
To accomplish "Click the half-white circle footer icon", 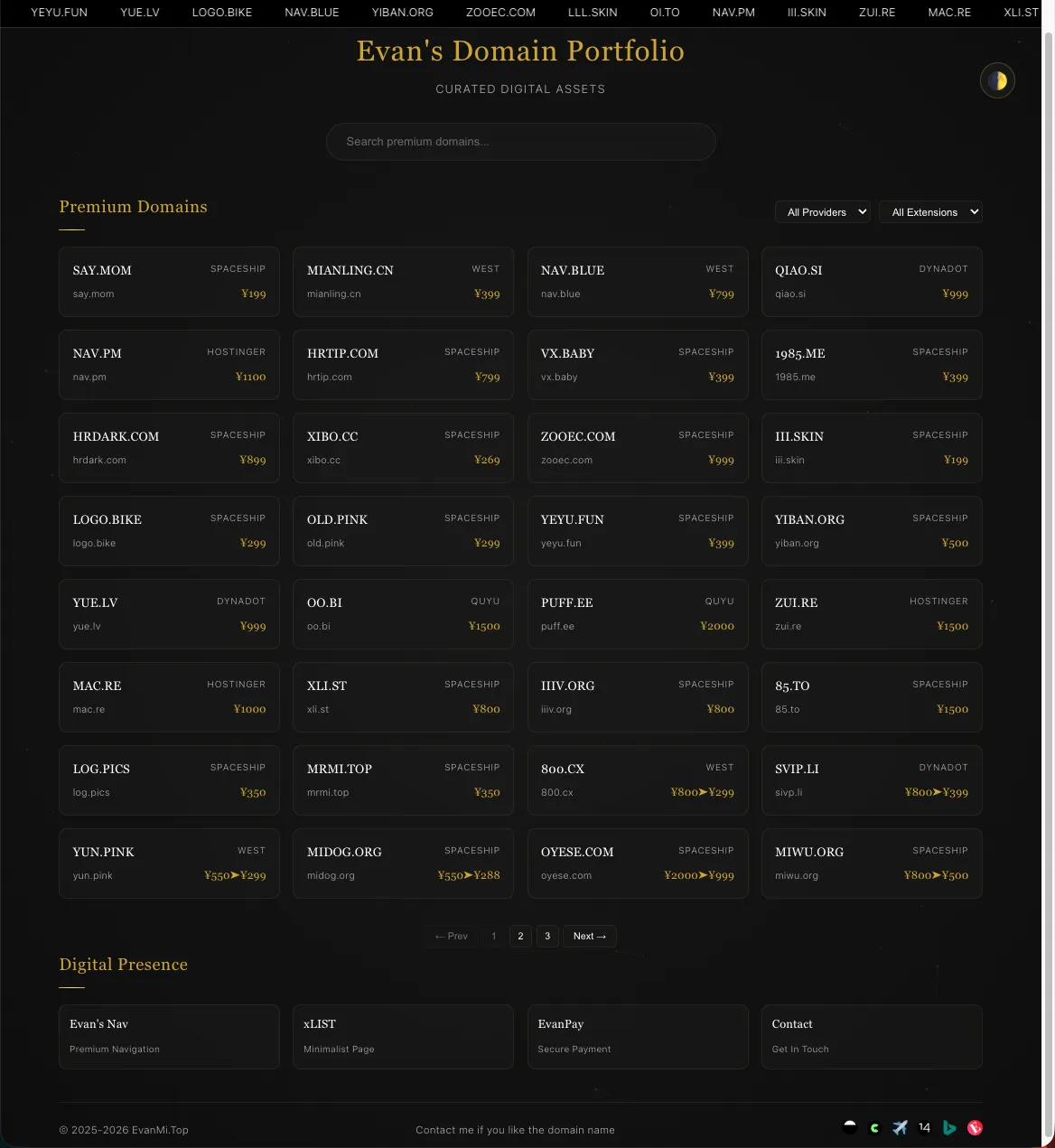I will [849, 1126].
